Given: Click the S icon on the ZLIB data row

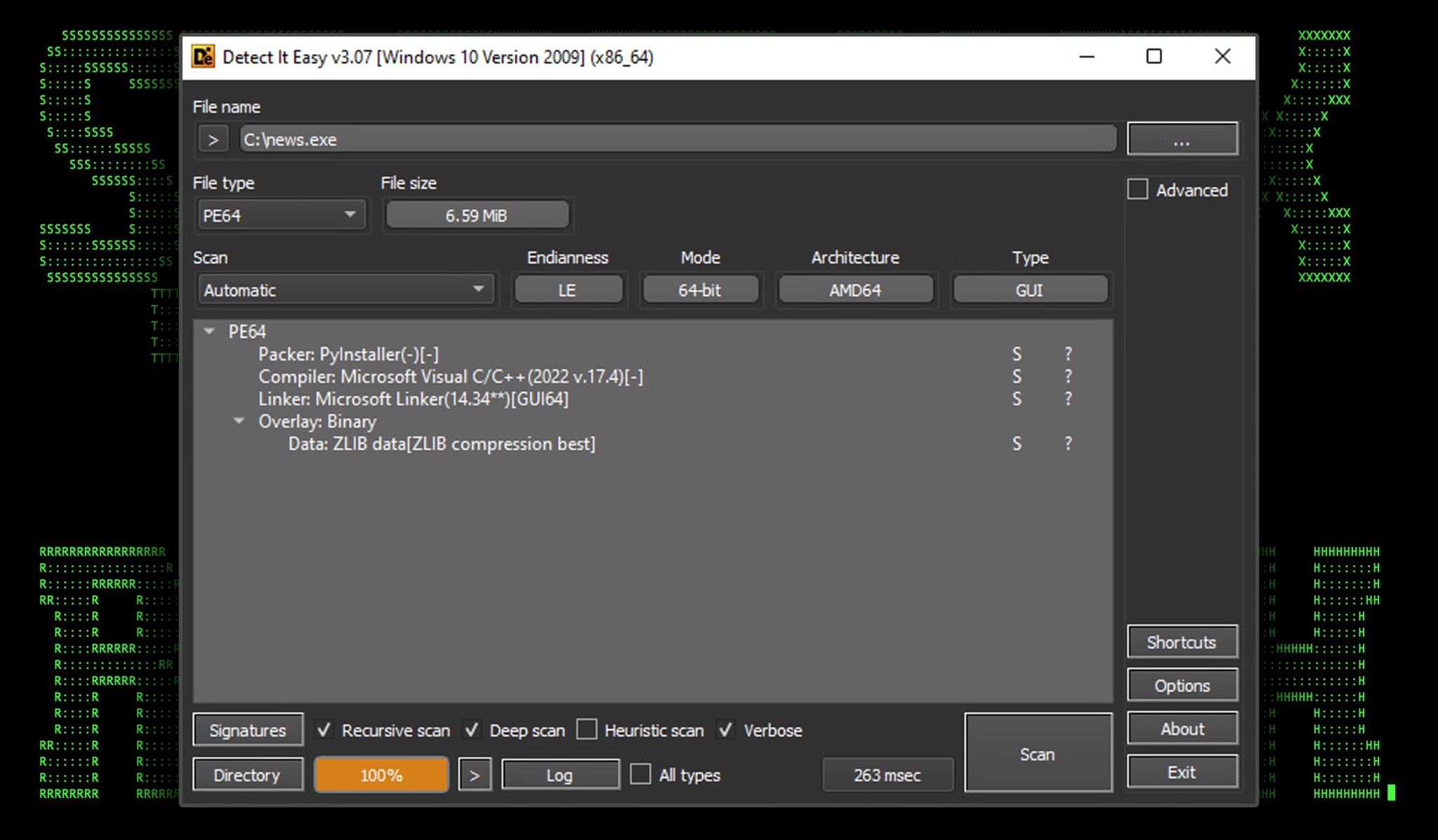Looking at the screenshot, I should (1016, 444).
